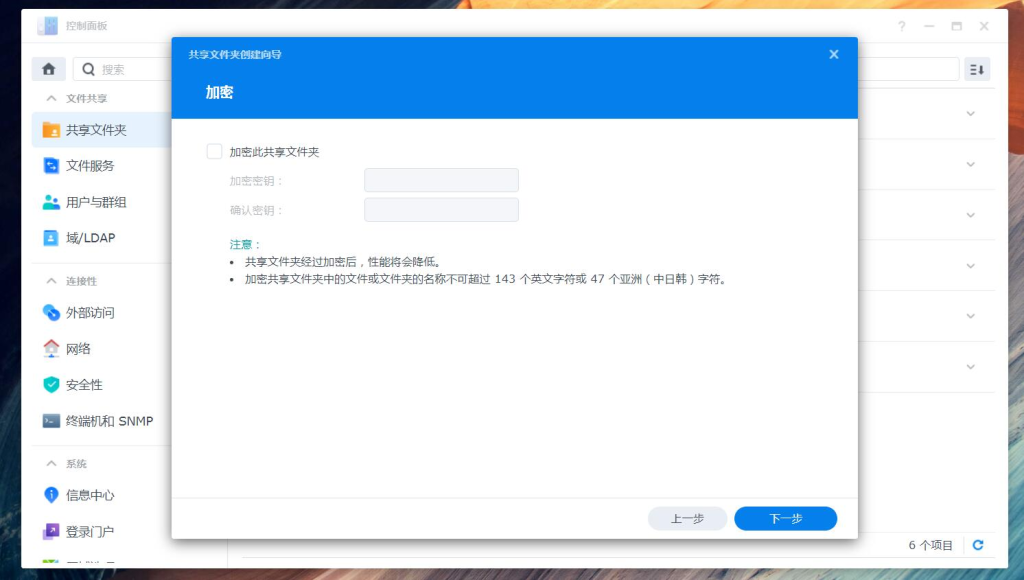Collapse the 文件共享 section
This screenshot has width=1024, height=580.
click(x=50, y=97)
